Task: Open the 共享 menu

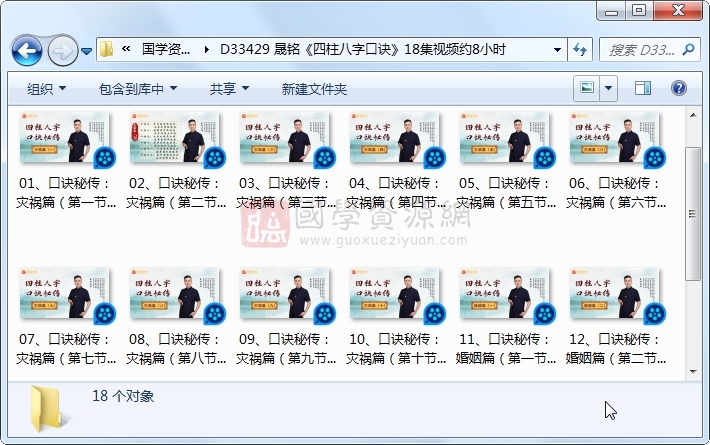Action: (229, 89)
